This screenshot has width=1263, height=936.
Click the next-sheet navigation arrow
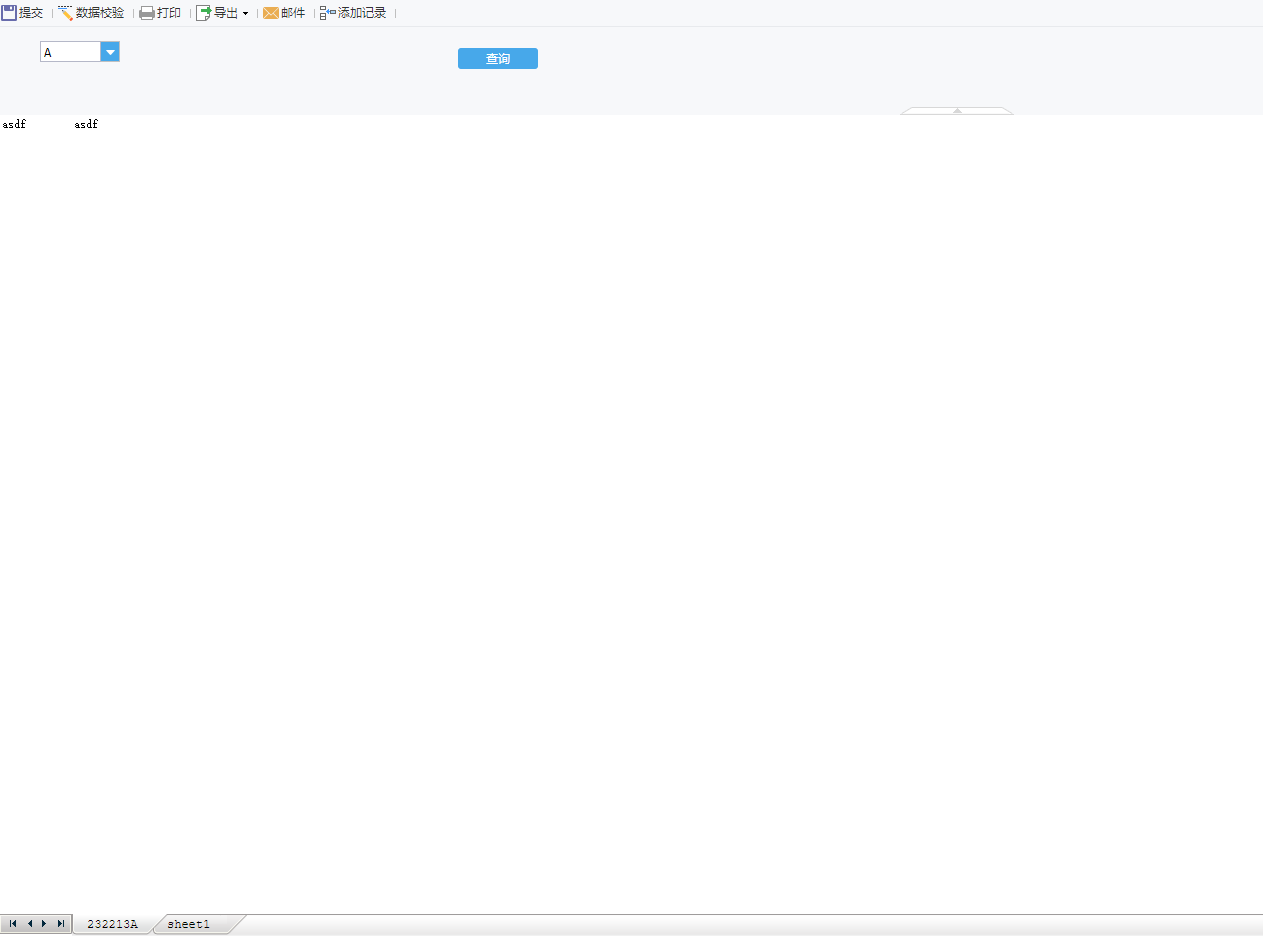[44, 923]
